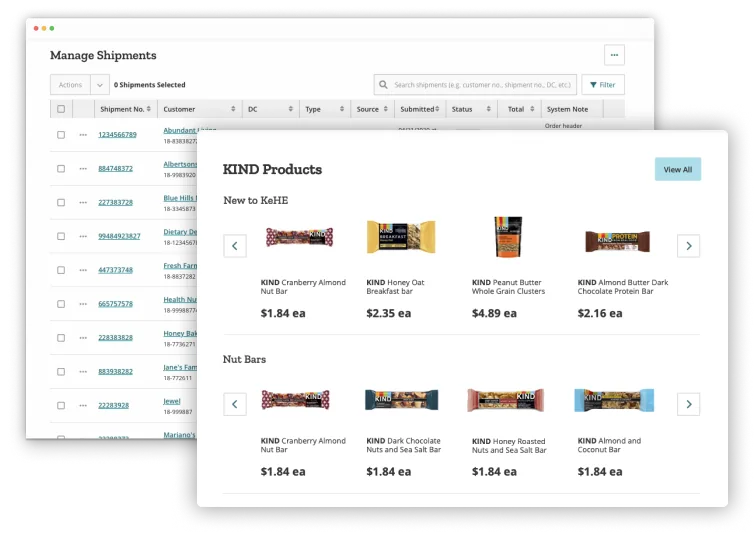This screenshot has height=533, width=754.
Task: Click the $4.89 ea price
Action: click(x=494, y=313)
